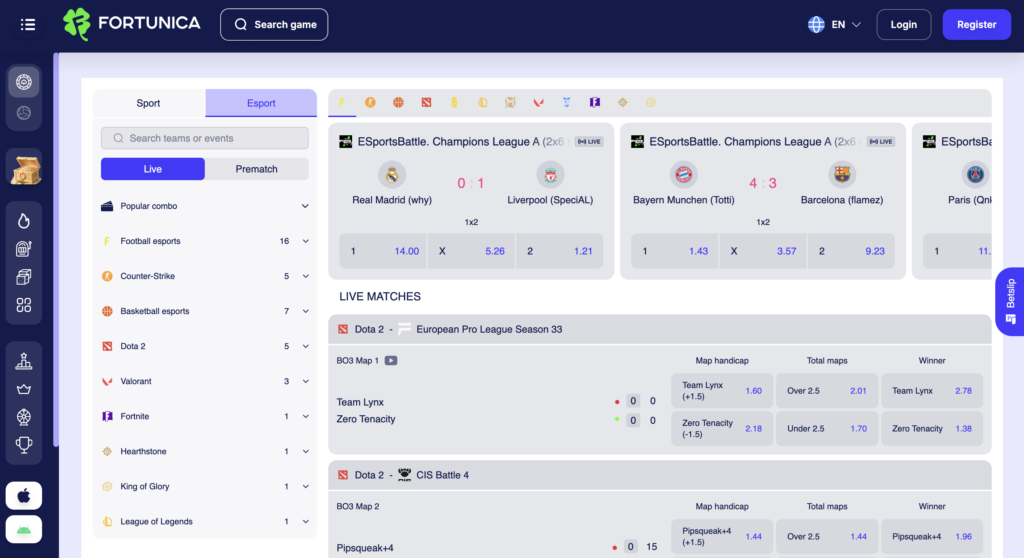The width and height of the screenshot is (1024, 558).
Task: Select Counter-Strike icon in top filter bar
Action: click(x=370, y=103)
